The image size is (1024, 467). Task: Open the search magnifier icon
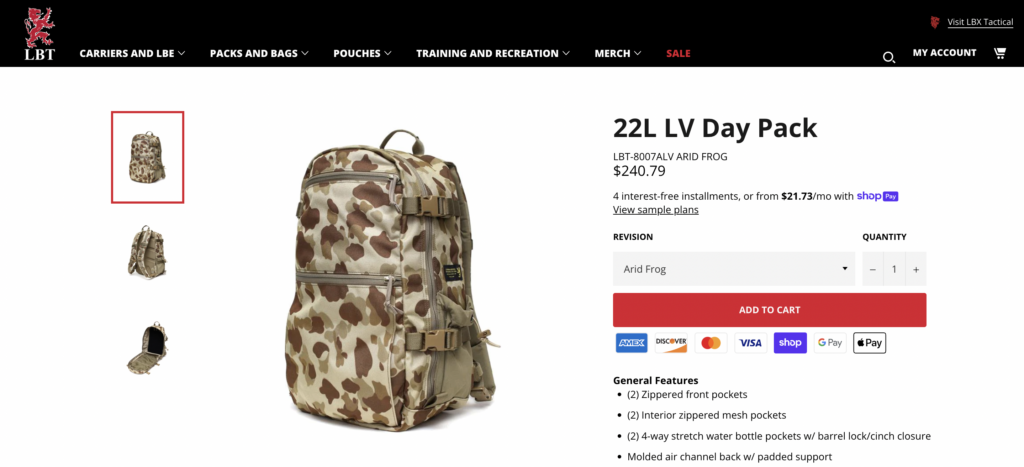(888, 57)
